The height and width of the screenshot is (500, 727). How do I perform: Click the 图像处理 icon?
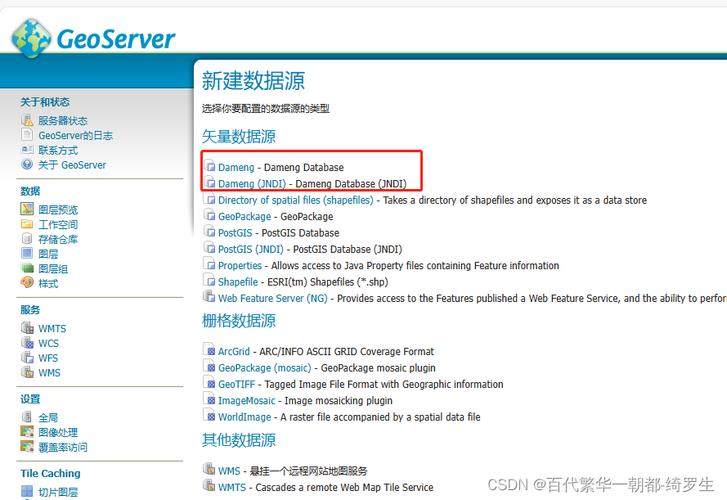27,432
